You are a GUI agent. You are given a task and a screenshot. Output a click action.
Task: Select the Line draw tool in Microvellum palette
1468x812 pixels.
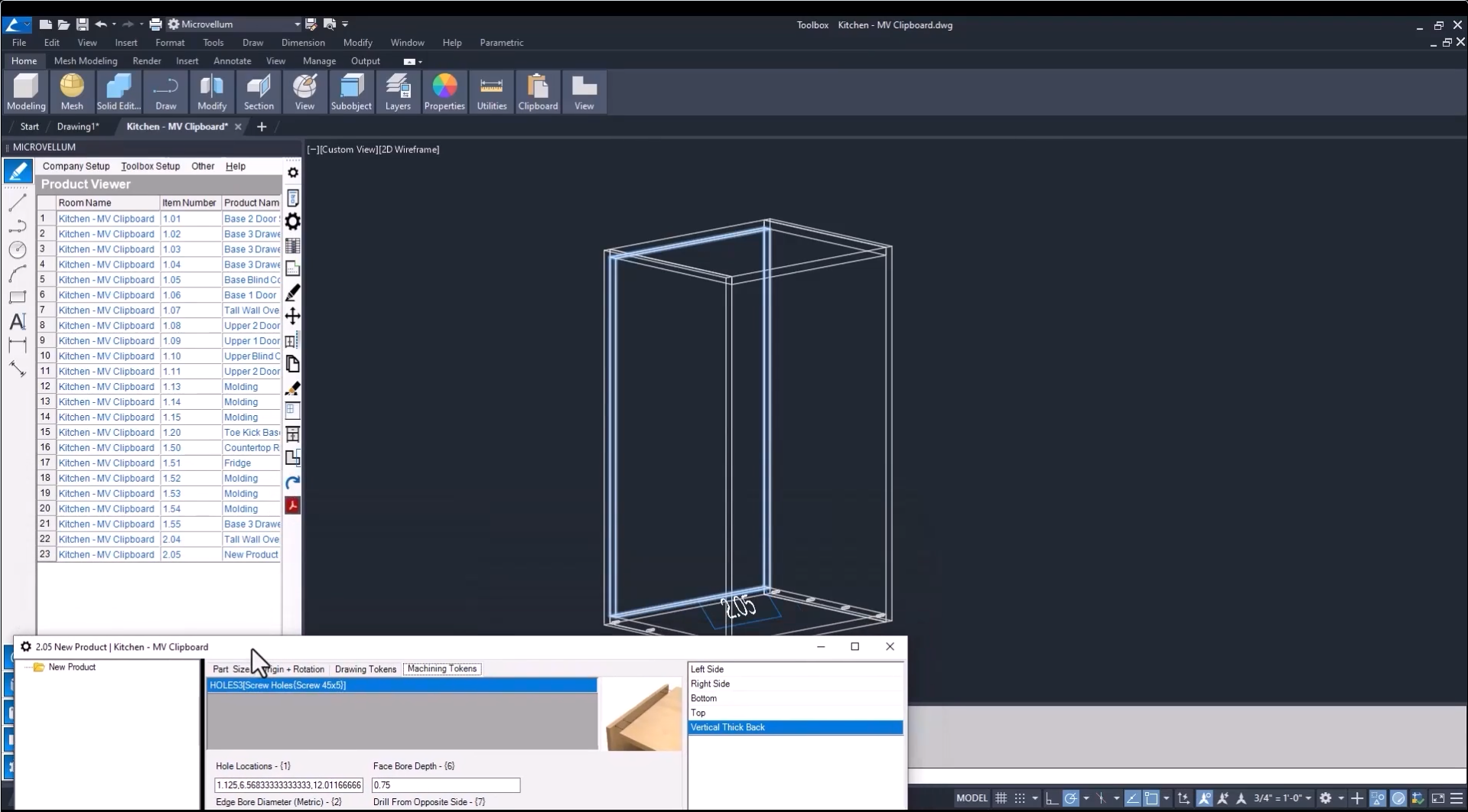point(17,203)
